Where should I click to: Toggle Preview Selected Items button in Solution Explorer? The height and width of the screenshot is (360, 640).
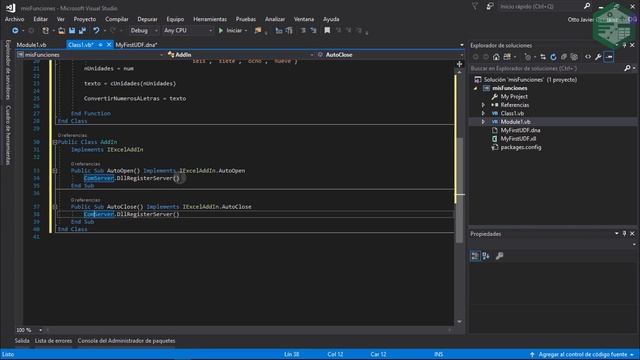pyautogui.click(x=609, y=57)
